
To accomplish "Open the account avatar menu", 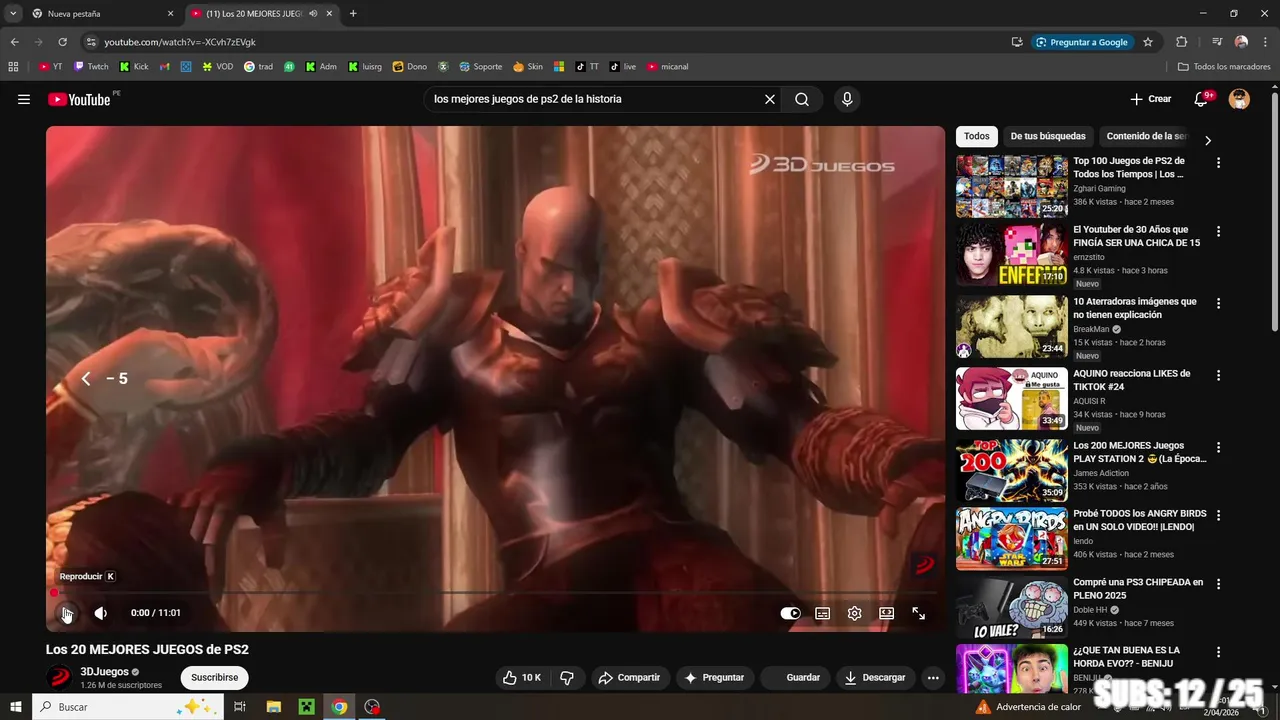I will [x=1239, y=99].
